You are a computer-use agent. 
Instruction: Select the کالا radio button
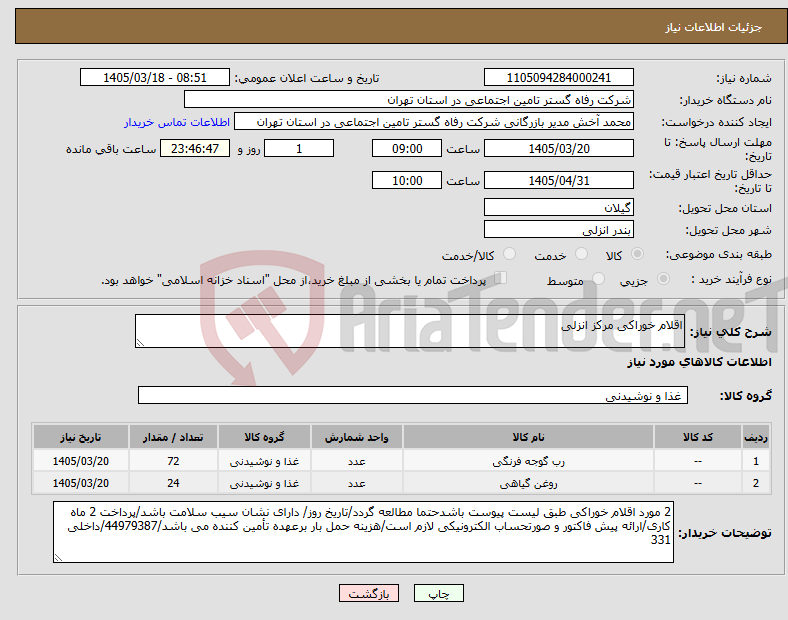point(637,254)
